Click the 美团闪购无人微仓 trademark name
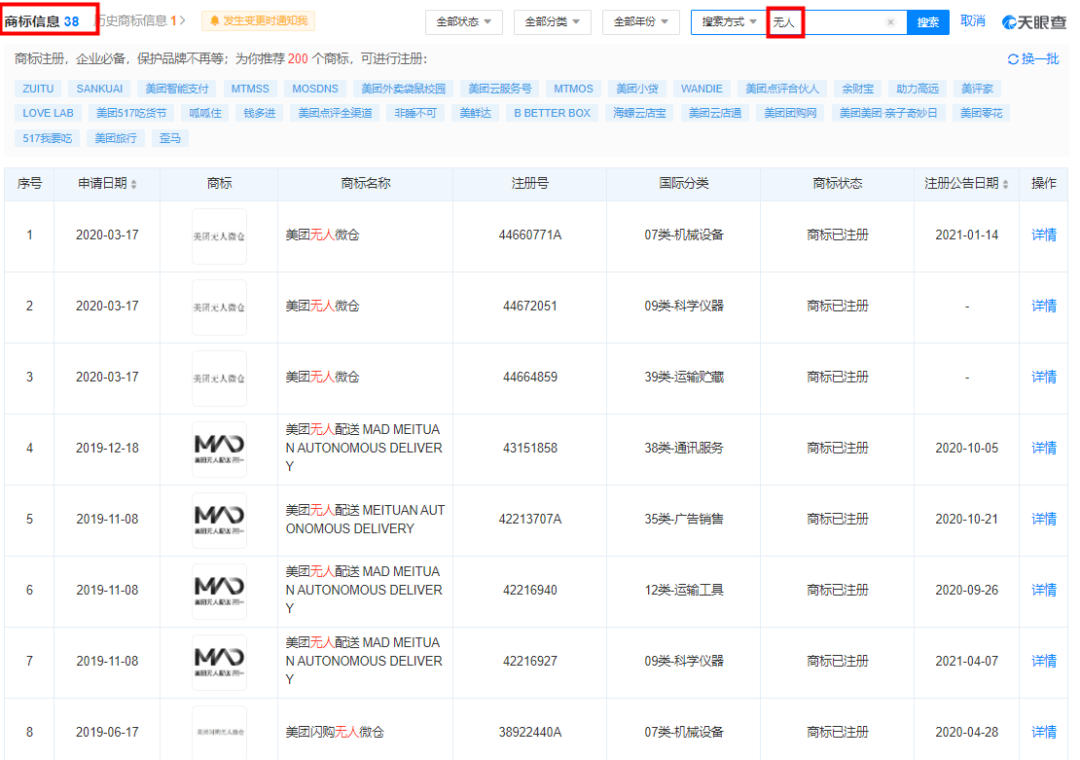The image size is (1080, 760). pos(335,732)
